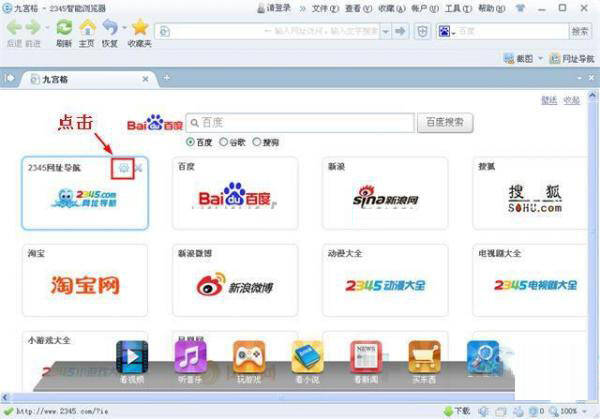The height and width of the screenshot is (419, 600).
Task: Open the 新浪 Sina speed dial tile
Action: (x=385, y=193)
